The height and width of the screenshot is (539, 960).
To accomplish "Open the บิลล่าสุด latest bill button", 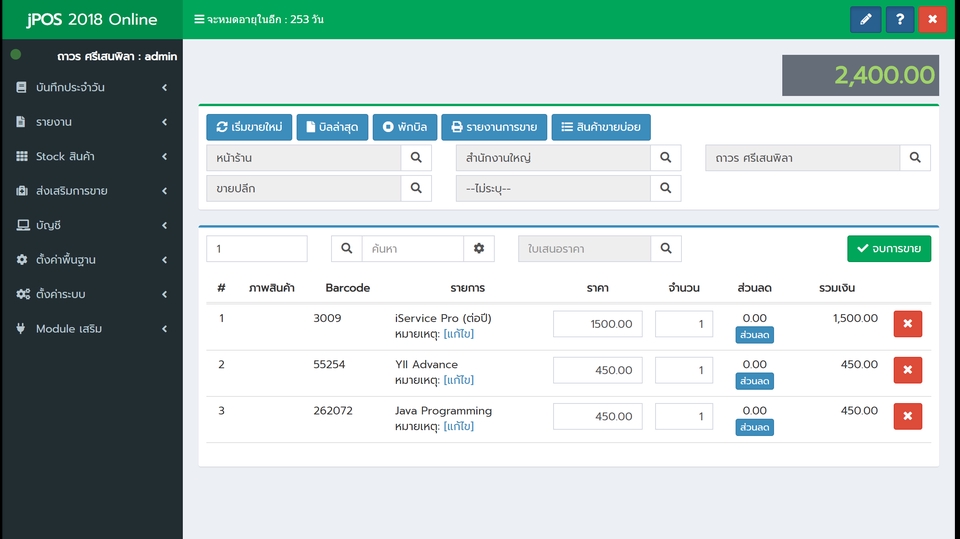I will pyautogui.click(x=332, y=127).
